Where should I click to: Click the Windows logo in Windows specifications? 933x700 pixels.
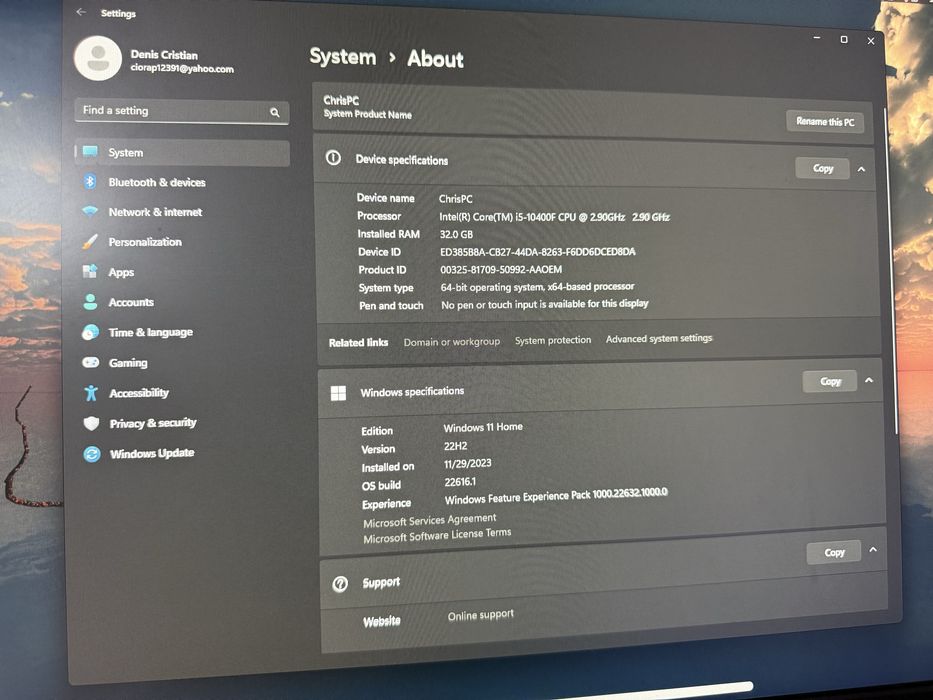338,392
